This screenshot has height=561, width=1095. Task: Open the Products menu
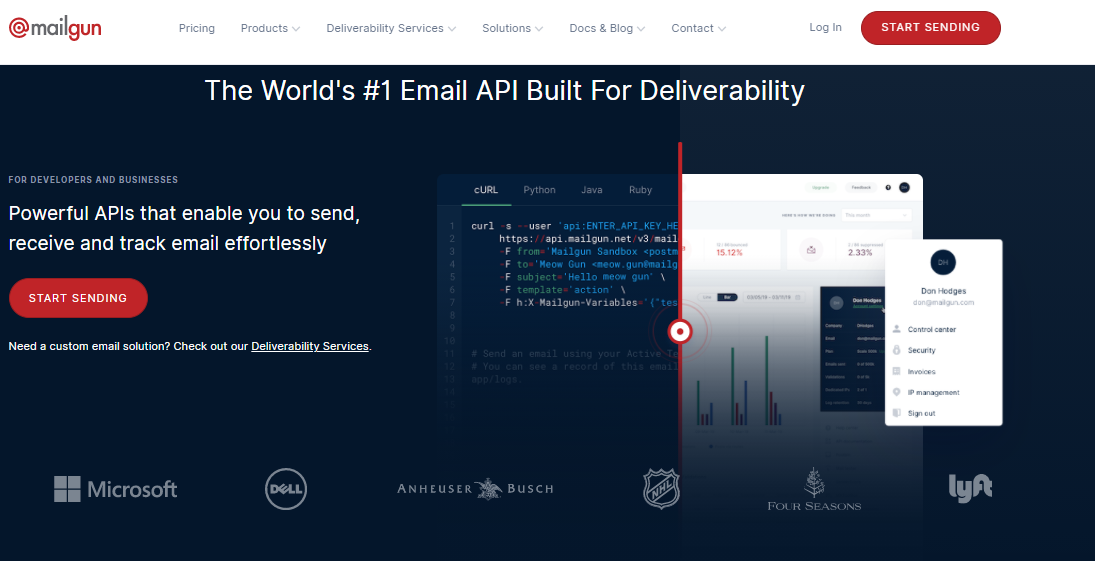[265, 29]
